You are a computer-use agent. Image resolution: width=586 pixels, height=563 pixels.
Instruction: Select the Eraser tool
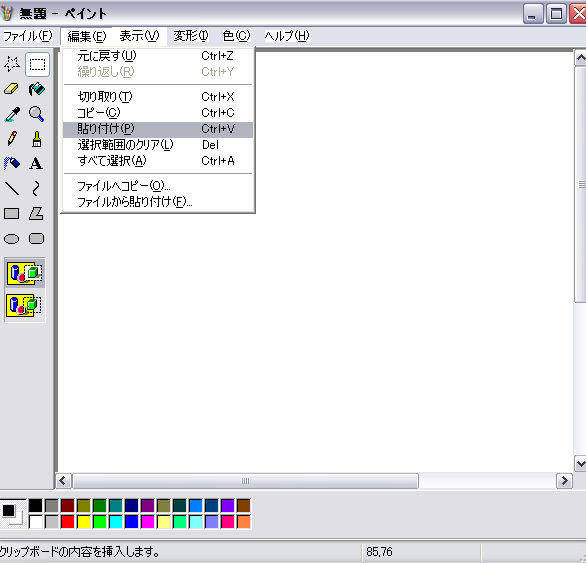coord(12,89)
